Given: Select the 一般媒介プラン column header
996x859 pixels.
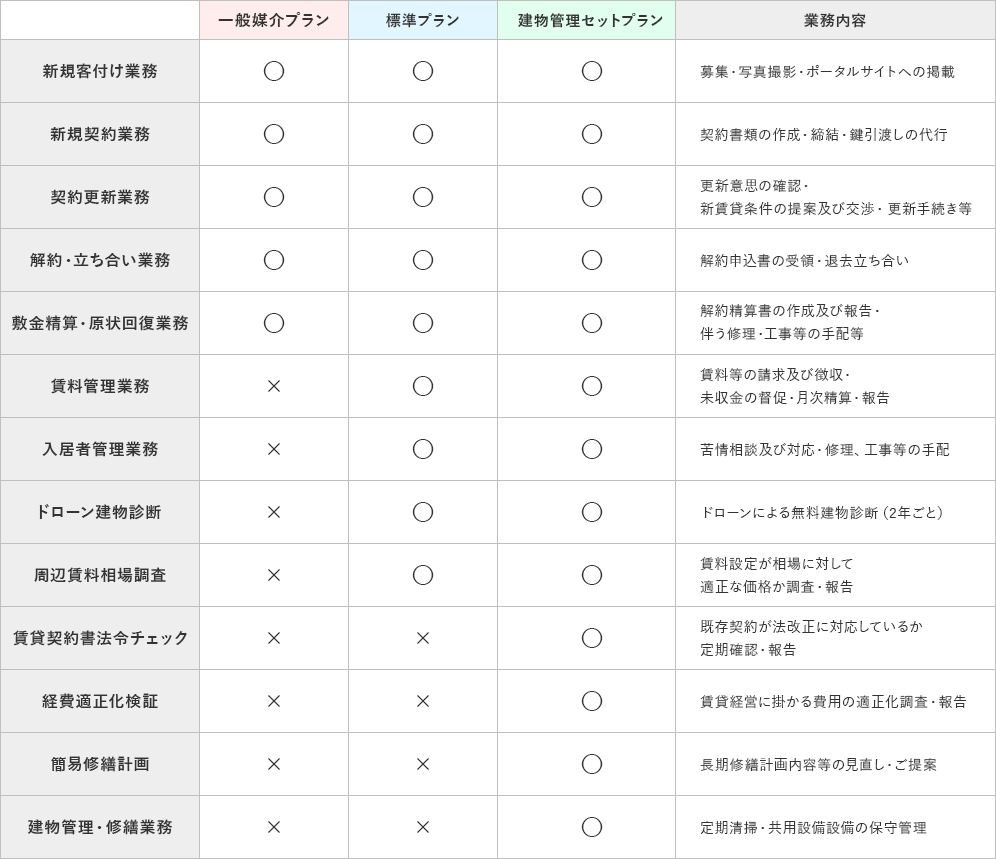Looking at the screenshot, I should (x=274, y=20).
